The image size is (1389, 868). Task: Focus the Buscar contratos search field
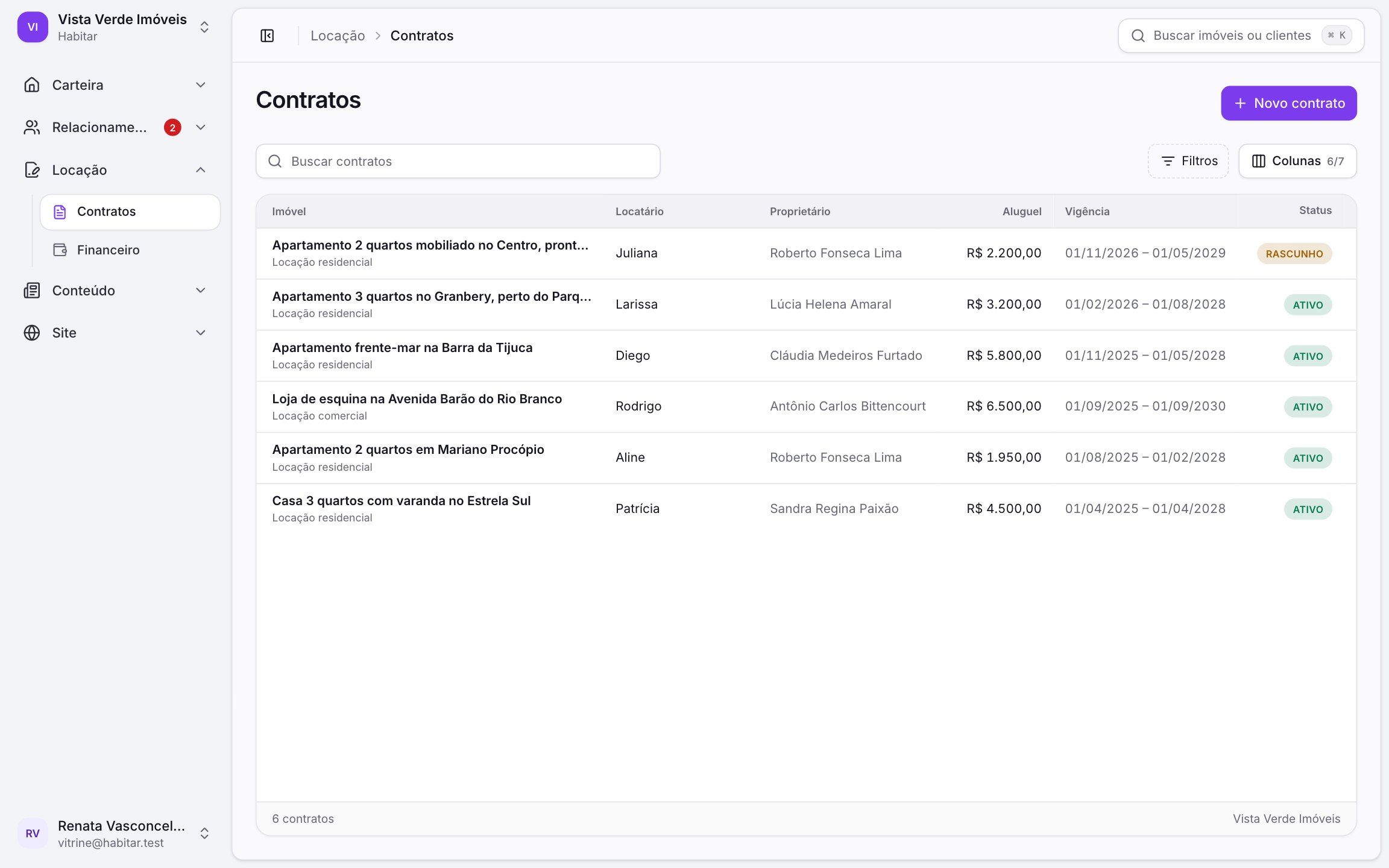458,161
